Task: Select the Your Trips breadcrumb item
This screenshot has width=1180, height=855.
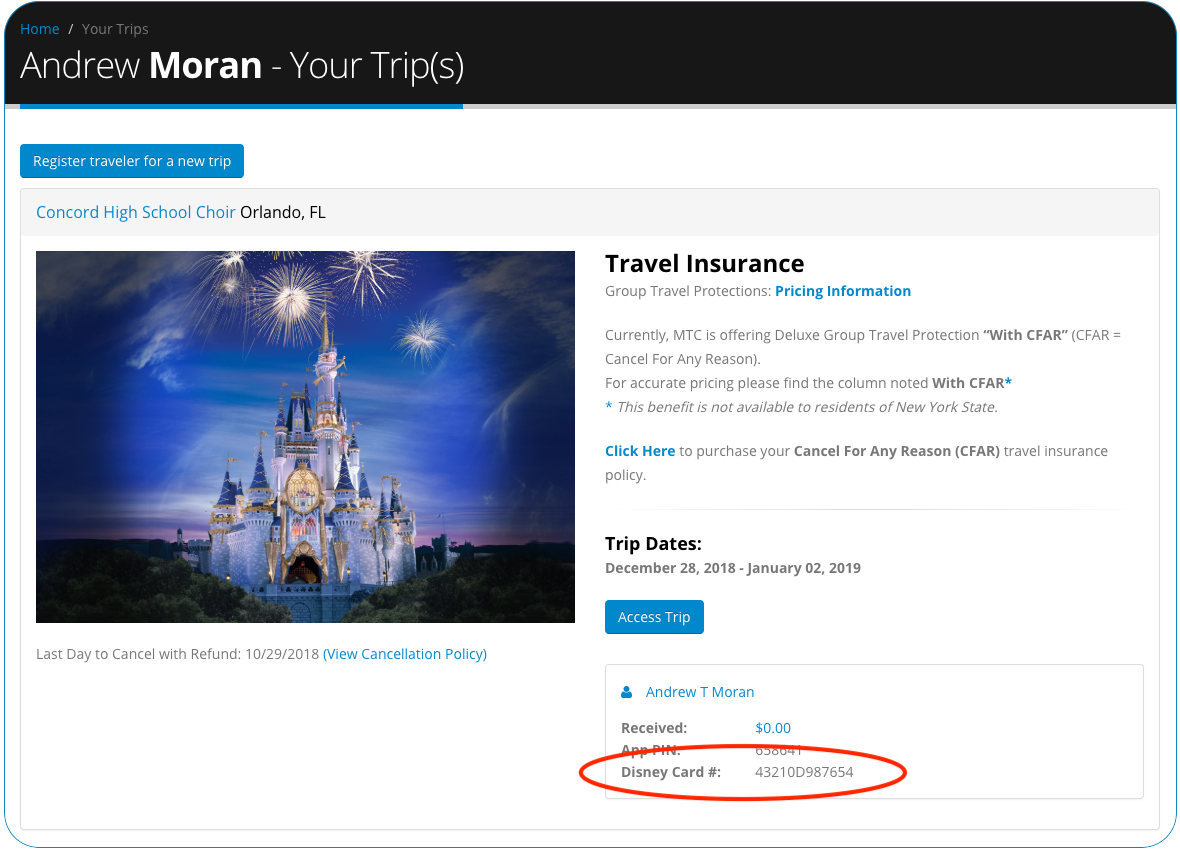Action: point(115,29)
